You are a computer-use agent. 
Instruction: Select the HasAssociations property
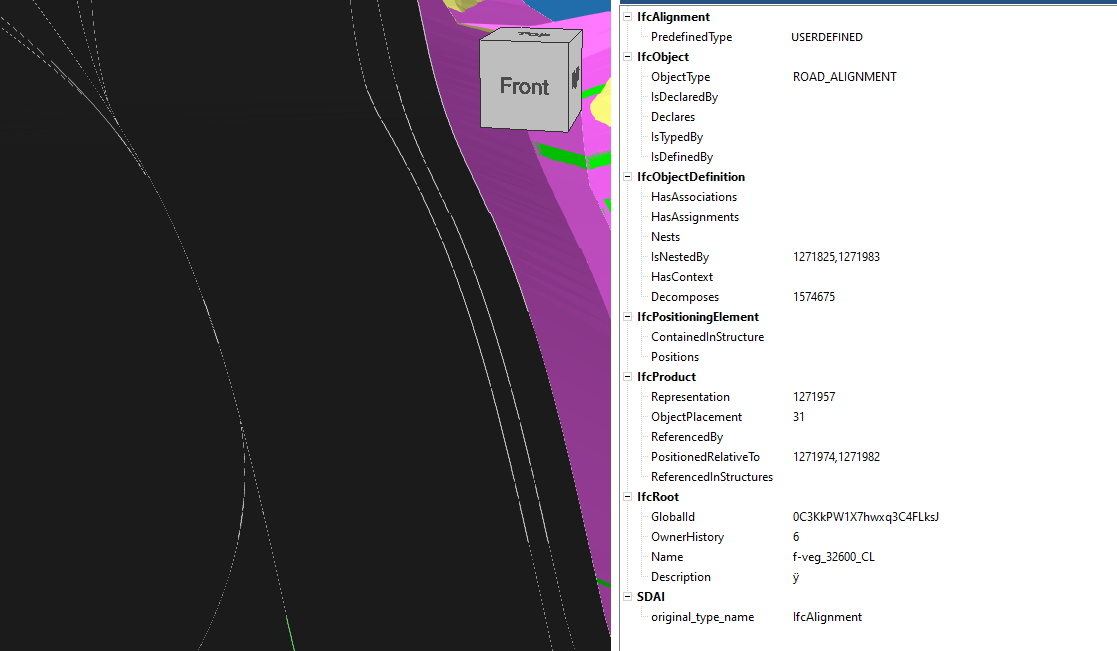tap(694, 197)
